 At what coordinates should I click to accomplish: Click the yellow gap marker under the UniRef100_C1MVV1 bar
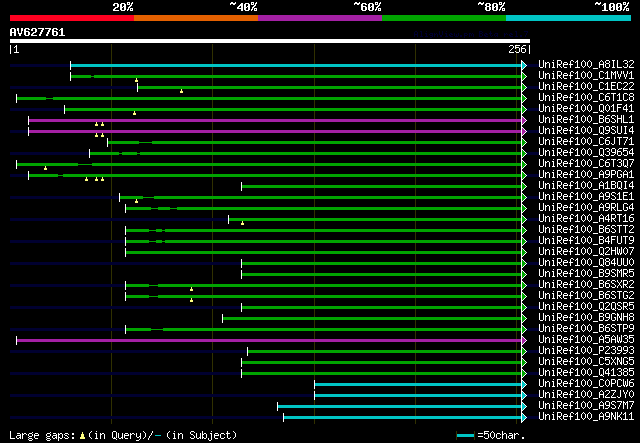(136, 80)
